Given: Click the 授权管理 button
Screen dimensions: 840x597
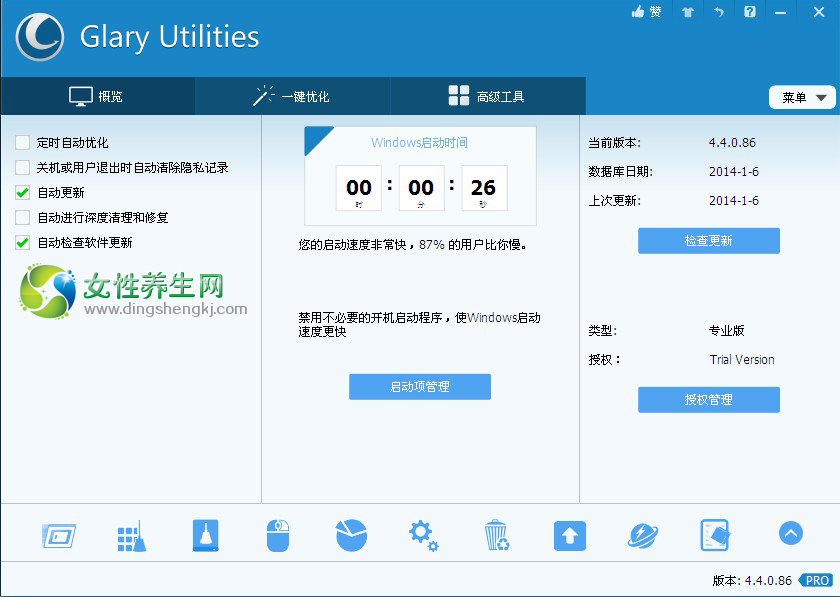Looking at the screenshot, I should click(x=708, y=400).
